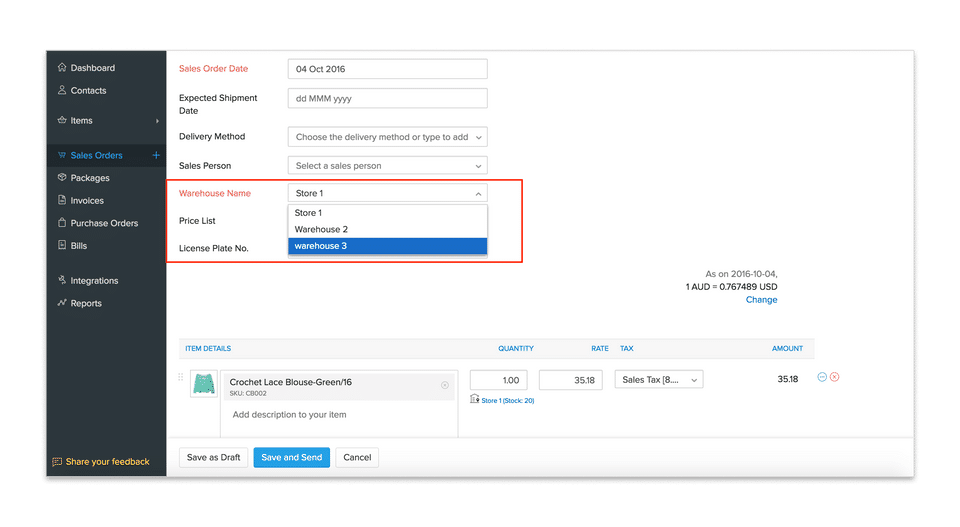Click the SKU: CB002 text

(x=248, y=394)
